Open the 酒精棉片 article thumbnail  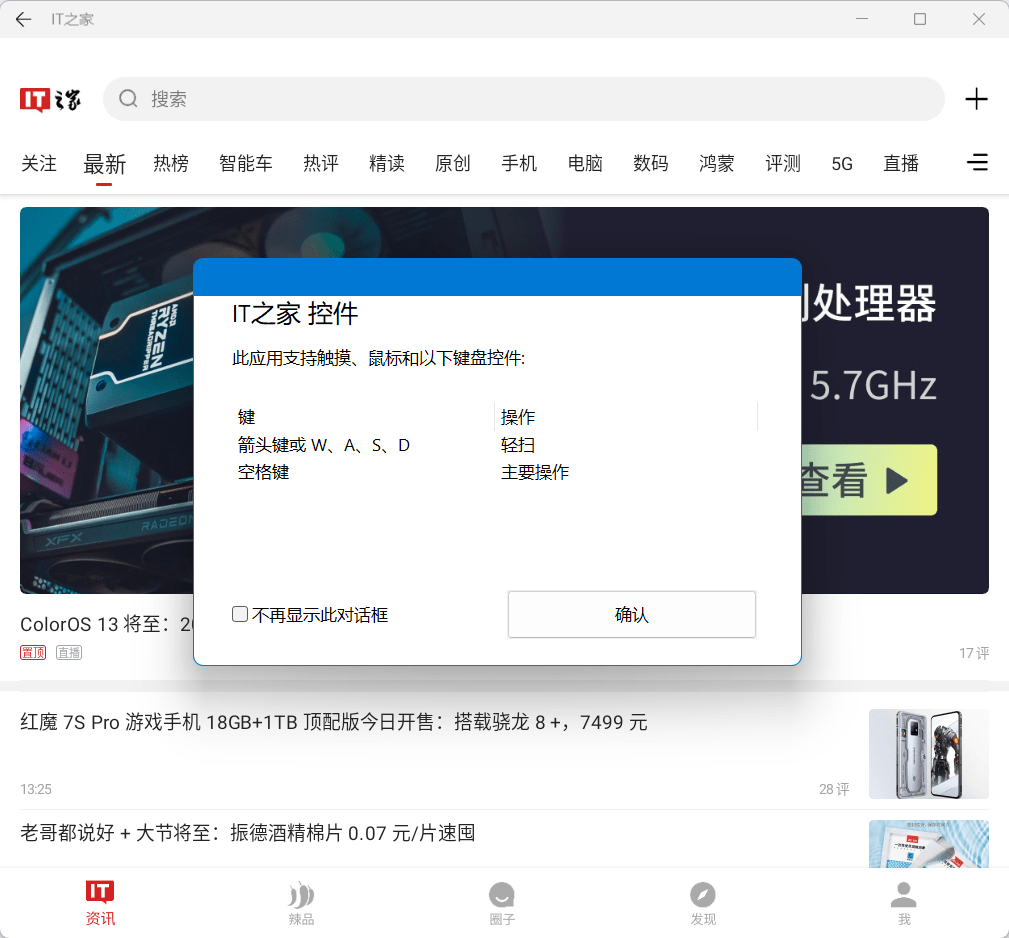[x=929, y=843]
